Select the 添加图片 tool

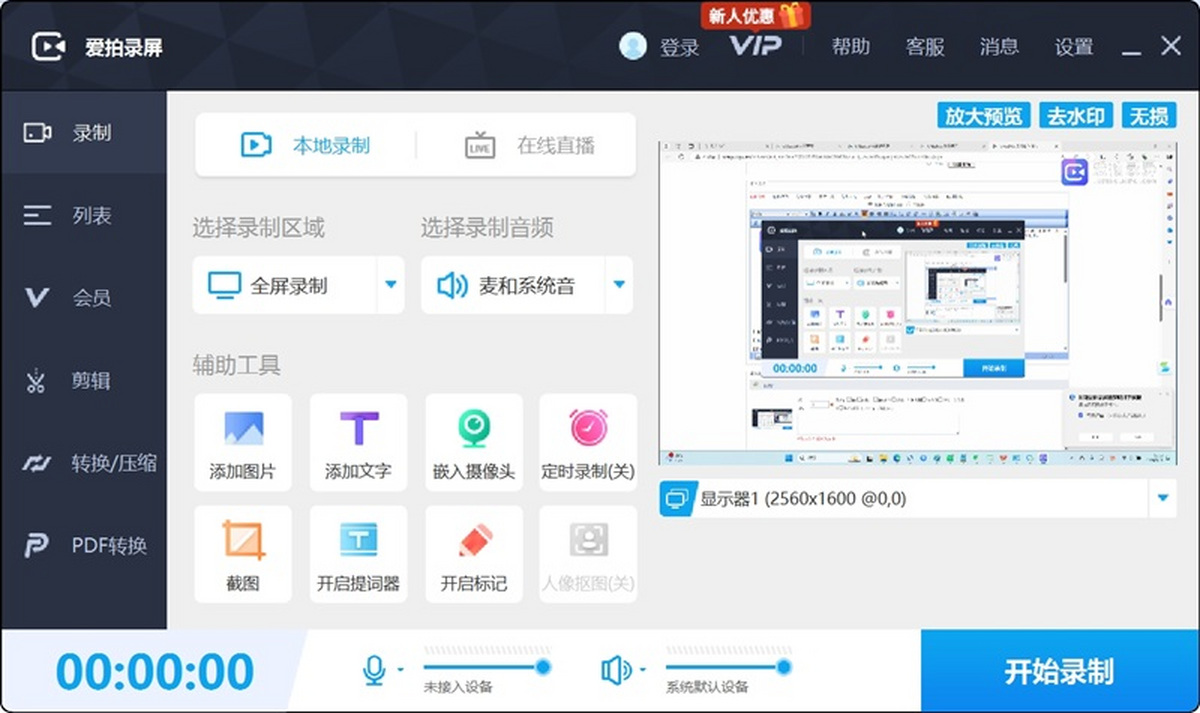tap(242, 442)
